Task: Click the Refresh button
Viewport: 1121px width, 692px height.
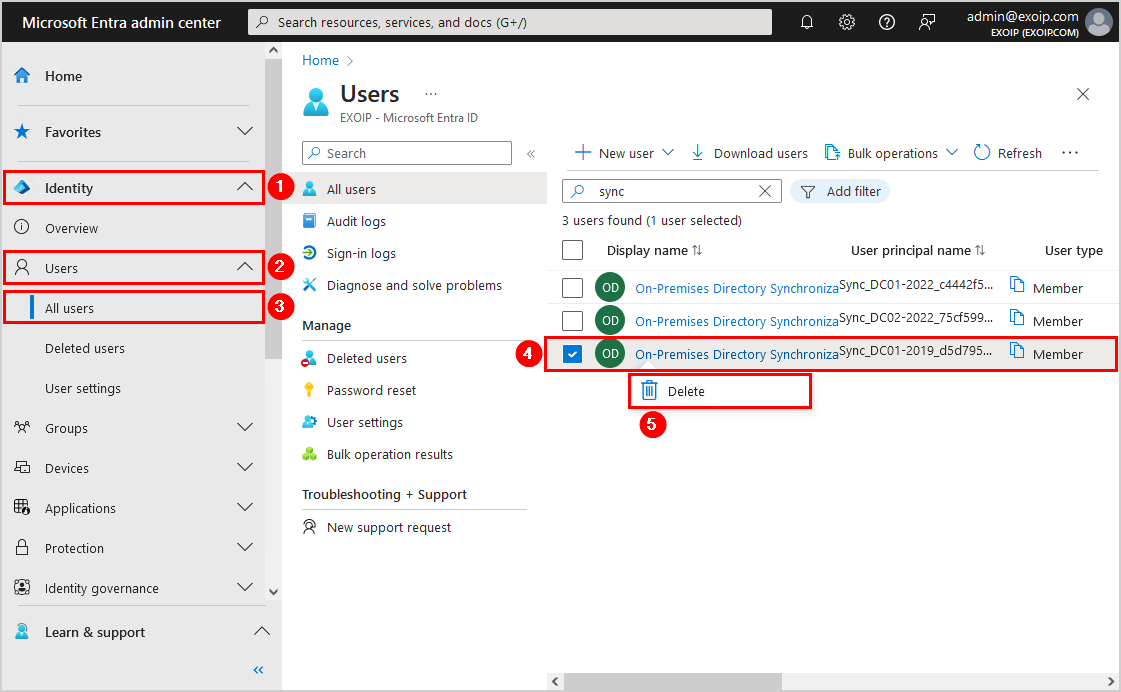Action: pos(1008,153)
